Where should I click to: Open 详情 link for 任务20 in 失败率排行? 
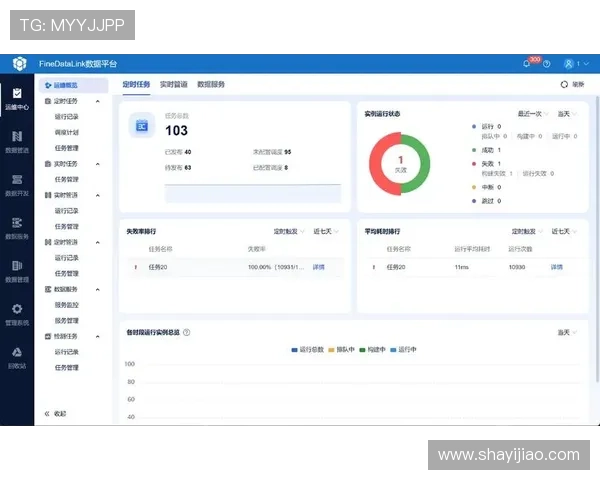pyautogui.click(x=319, y=267)
